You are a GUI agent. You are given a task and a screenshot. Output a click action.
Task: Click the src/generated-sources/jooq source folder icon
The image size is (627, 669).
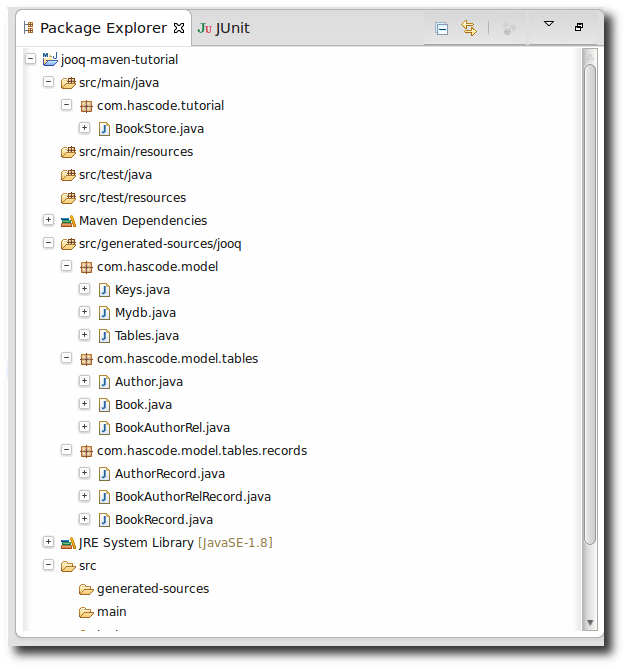68,244
